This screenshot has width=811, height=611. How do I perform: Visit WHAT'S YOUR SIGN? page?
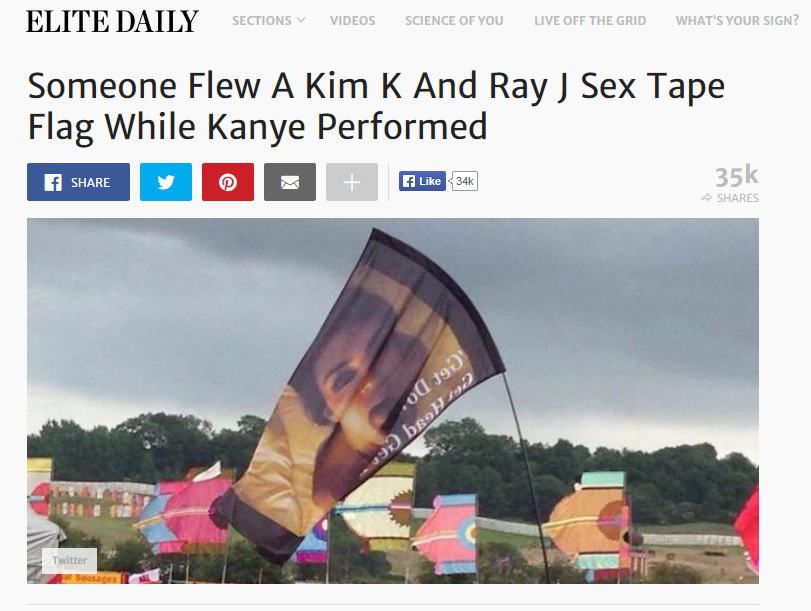point(738,21)
